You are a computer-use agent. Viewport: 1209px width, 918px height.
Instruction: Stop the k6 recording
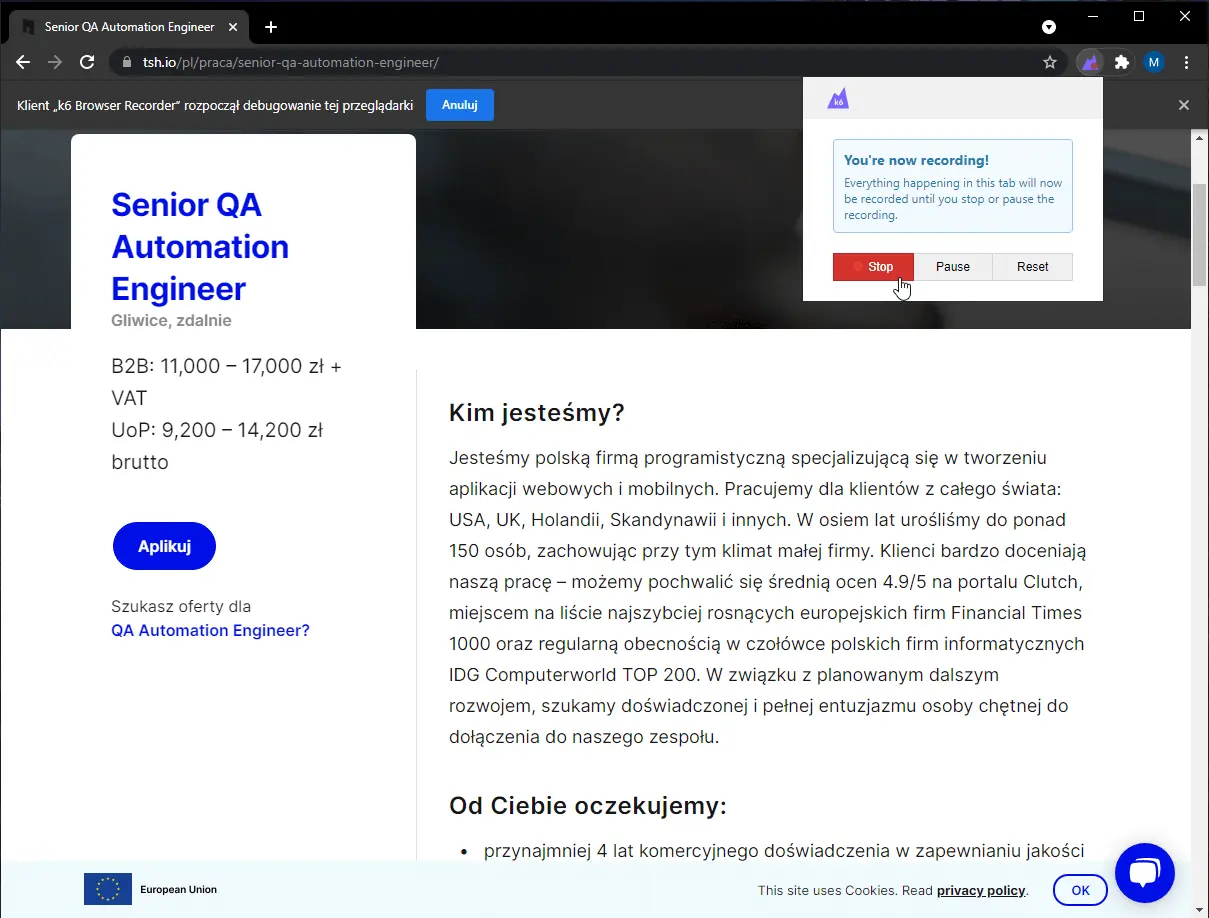click(872, 267)
